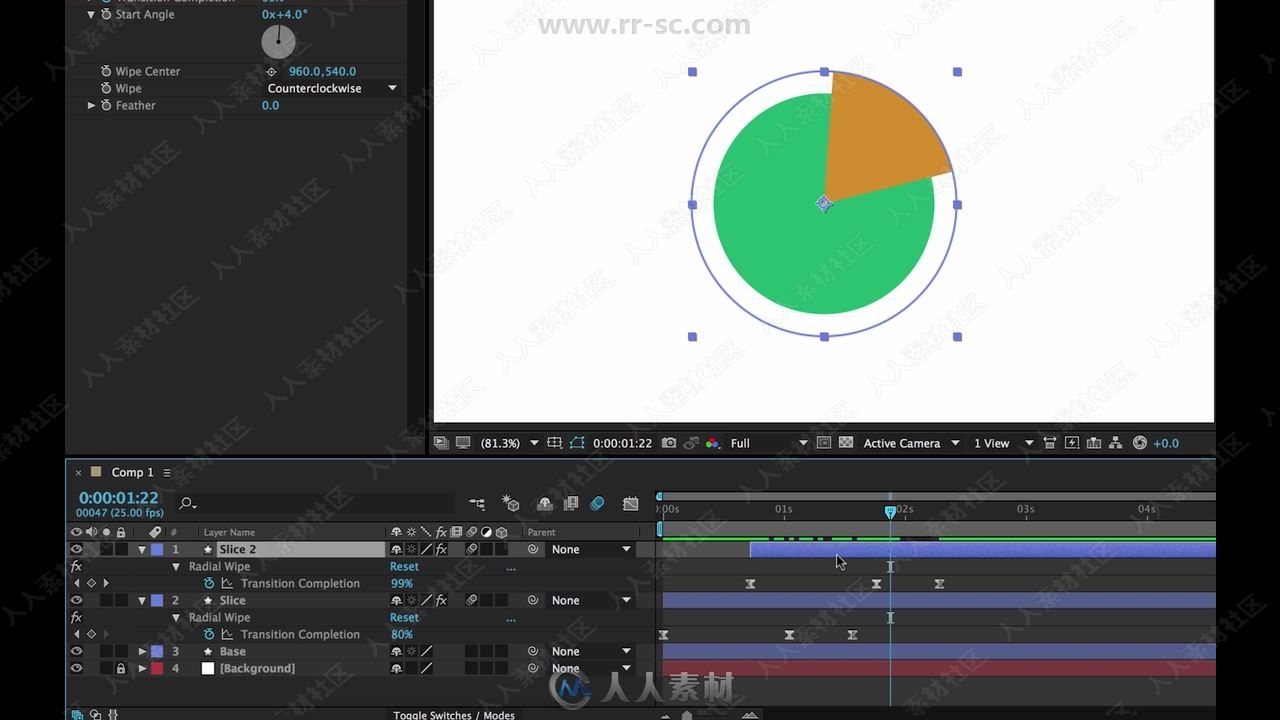Screen dimensions: 1280x720
Task: Open the Counterclockwise wipe dropdown
Action: [332, 88]
